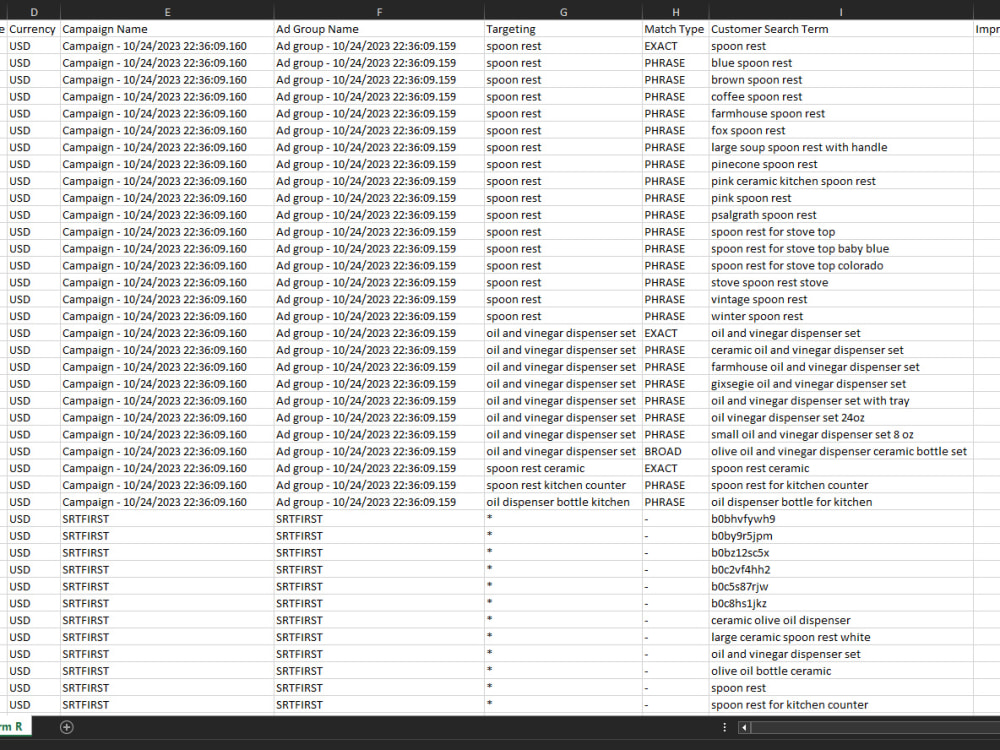Select the 'blue spoon rest' search term cell

click(841, 63)
